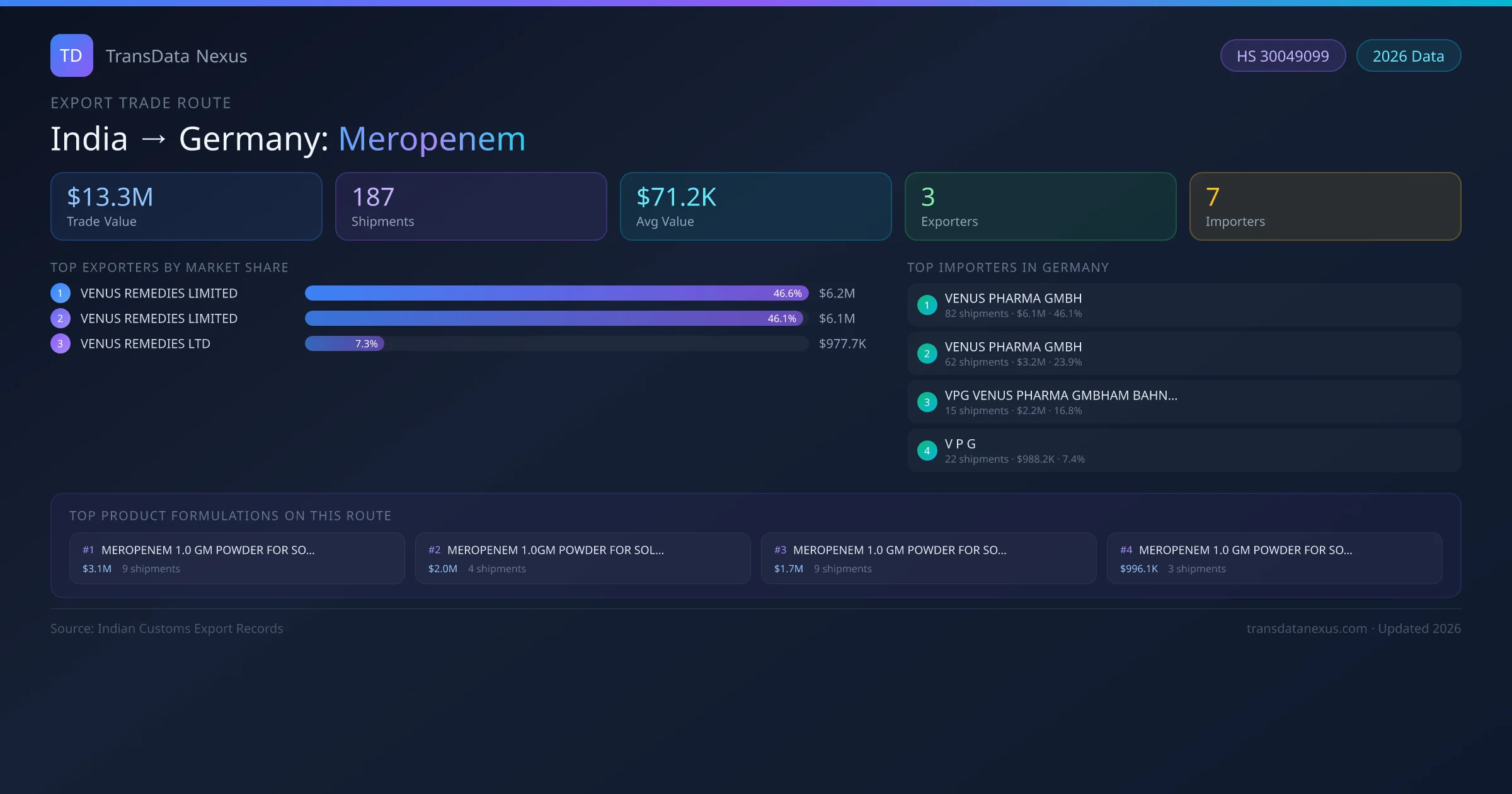Click the transdatanexus.com footer link
1512x794 pixels.
tap(1307, 628)
